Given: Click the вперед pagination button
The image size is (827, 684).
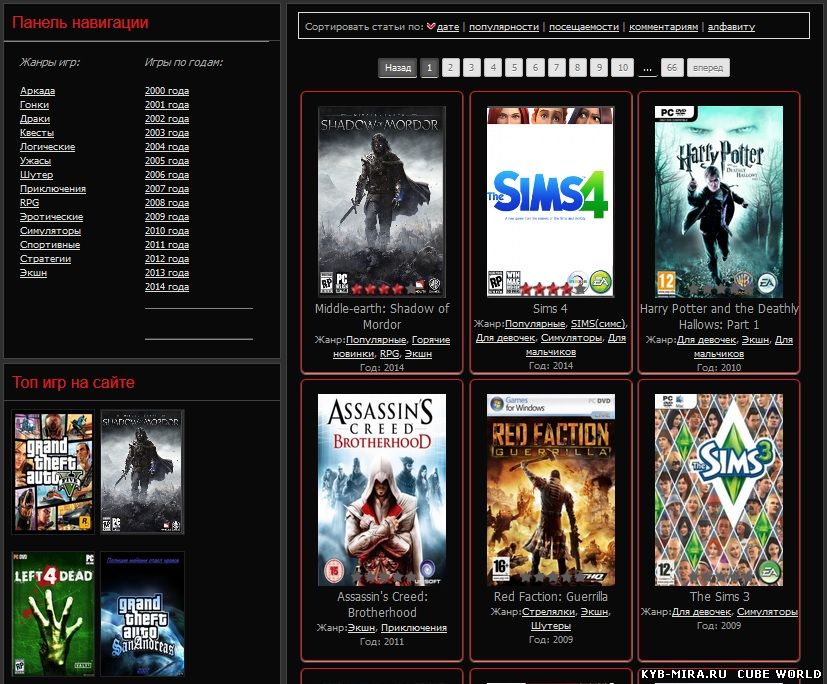Looking at the screenshot, I should tap(708, 68).
